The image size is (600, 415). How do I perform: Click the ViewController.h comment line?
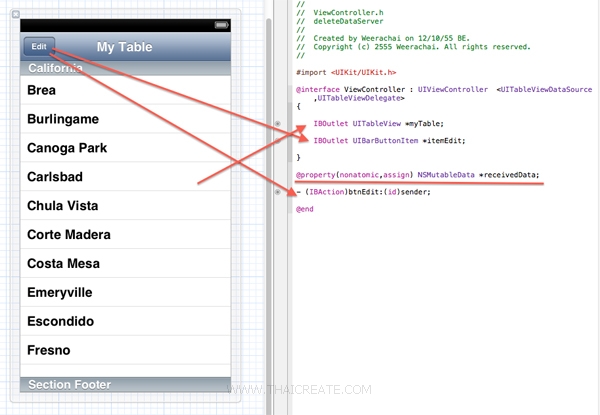[340, 13]
